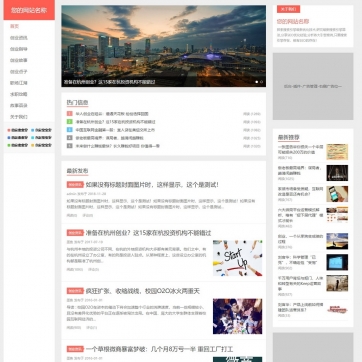Open article headline 准备在杭州创业 in 最新发布

(148, 233)
